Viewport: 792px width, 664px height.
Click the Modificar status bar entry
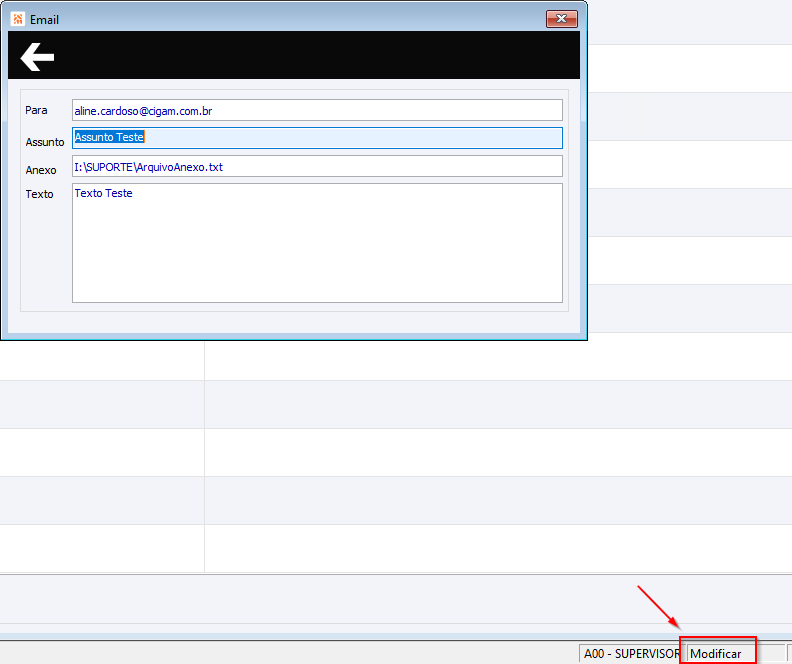tap(717, 653)
